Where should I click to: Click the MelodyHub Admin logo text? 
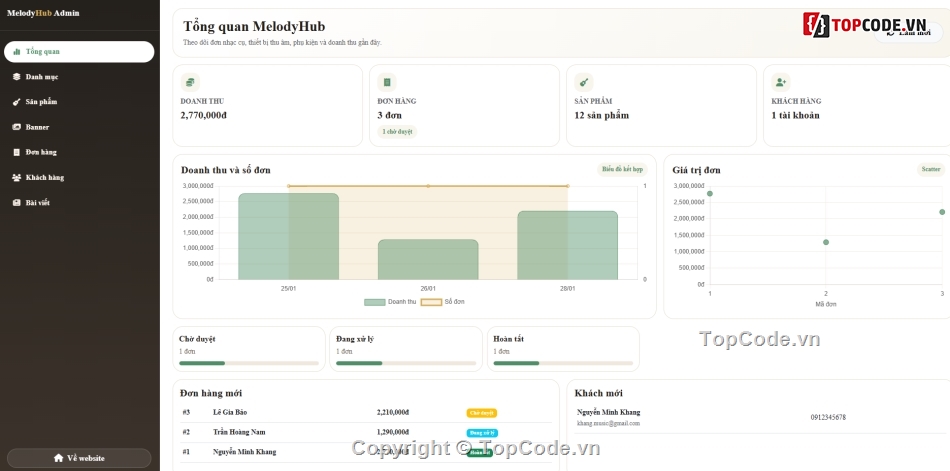coord(43,13)
